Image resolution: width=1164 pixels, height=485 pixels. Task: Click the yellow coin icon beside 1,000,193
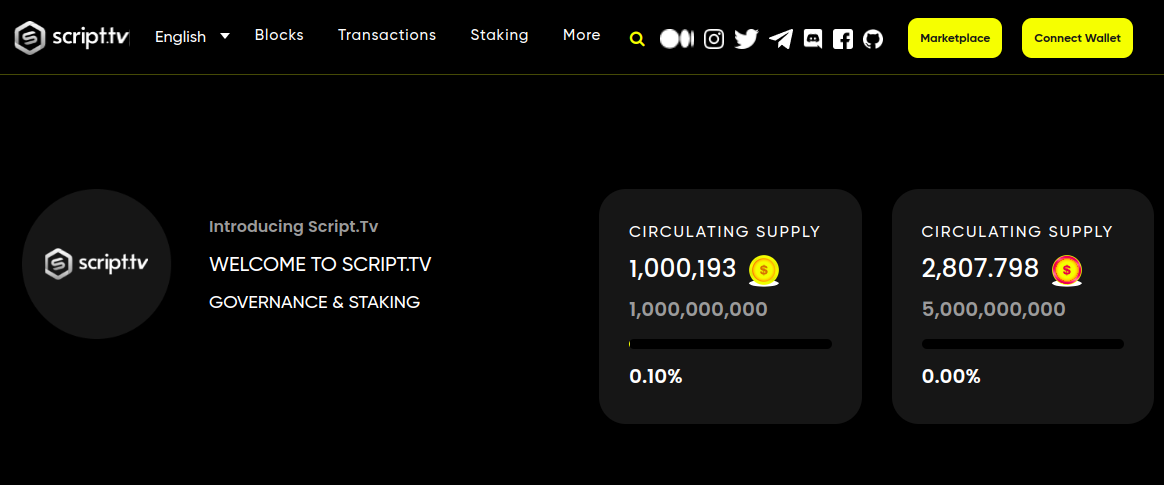click(x=764, y=269)
